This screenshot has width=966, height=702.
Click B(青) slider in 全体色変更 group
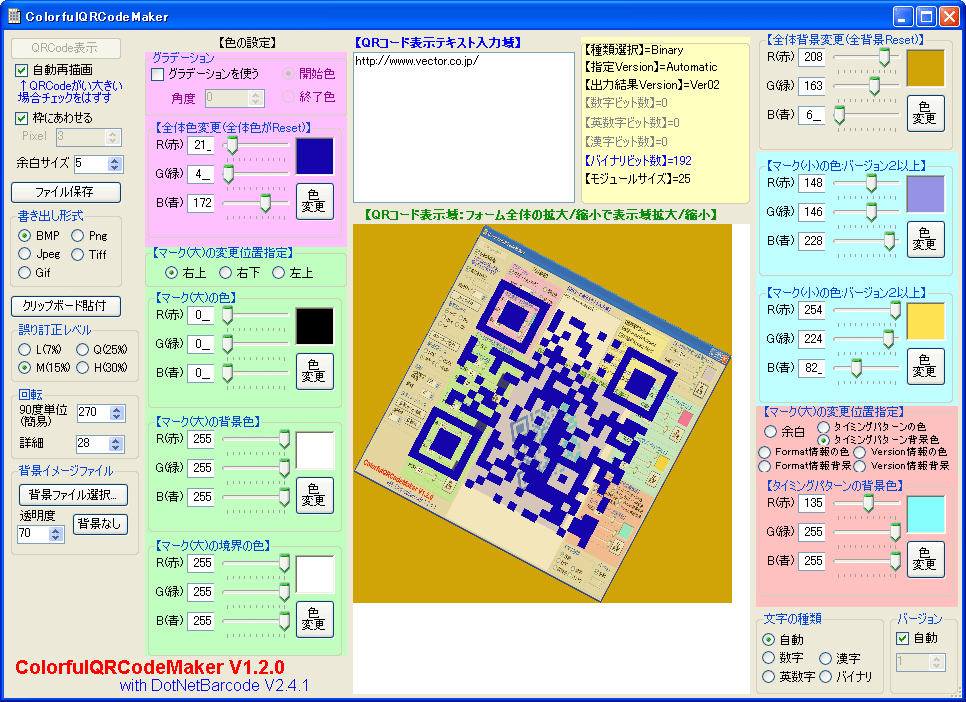pyautogui.click(x=256, y=203)
